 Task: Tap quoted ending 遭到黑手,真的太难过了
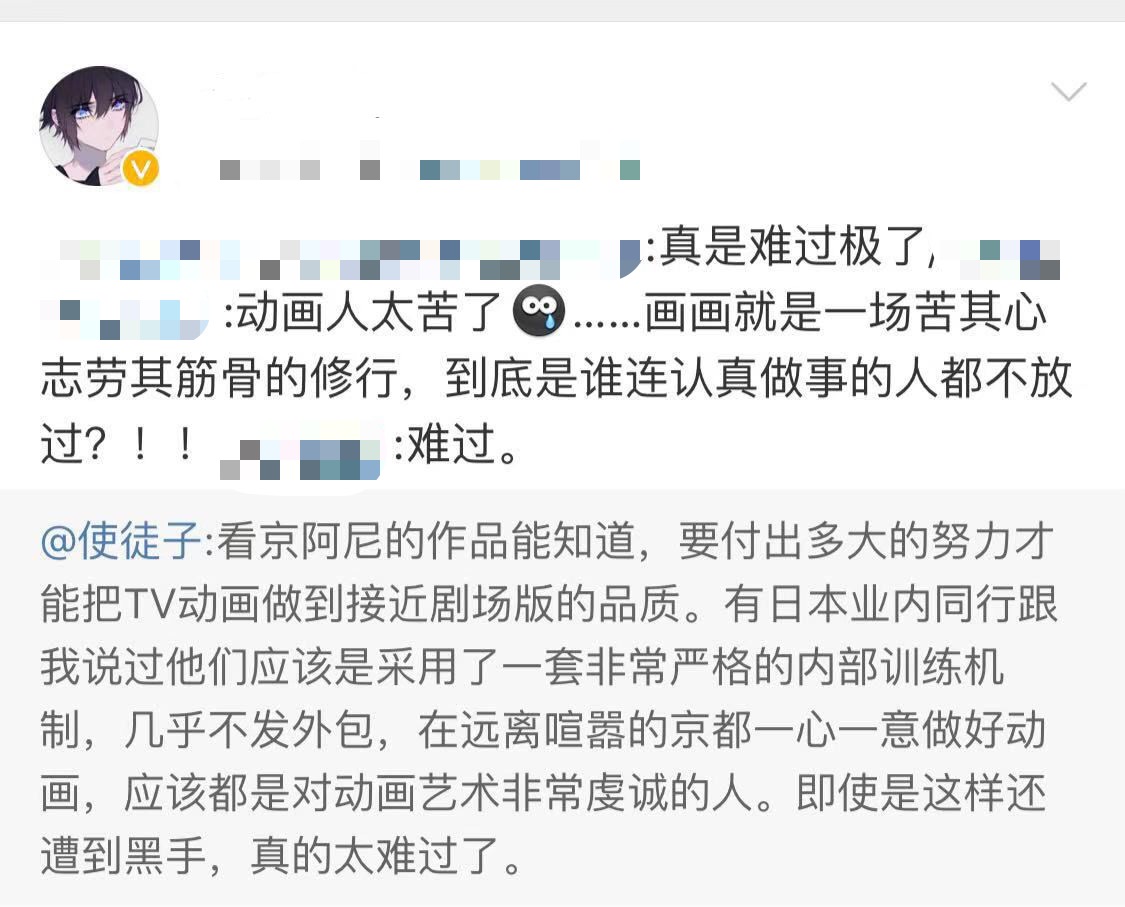281,857
